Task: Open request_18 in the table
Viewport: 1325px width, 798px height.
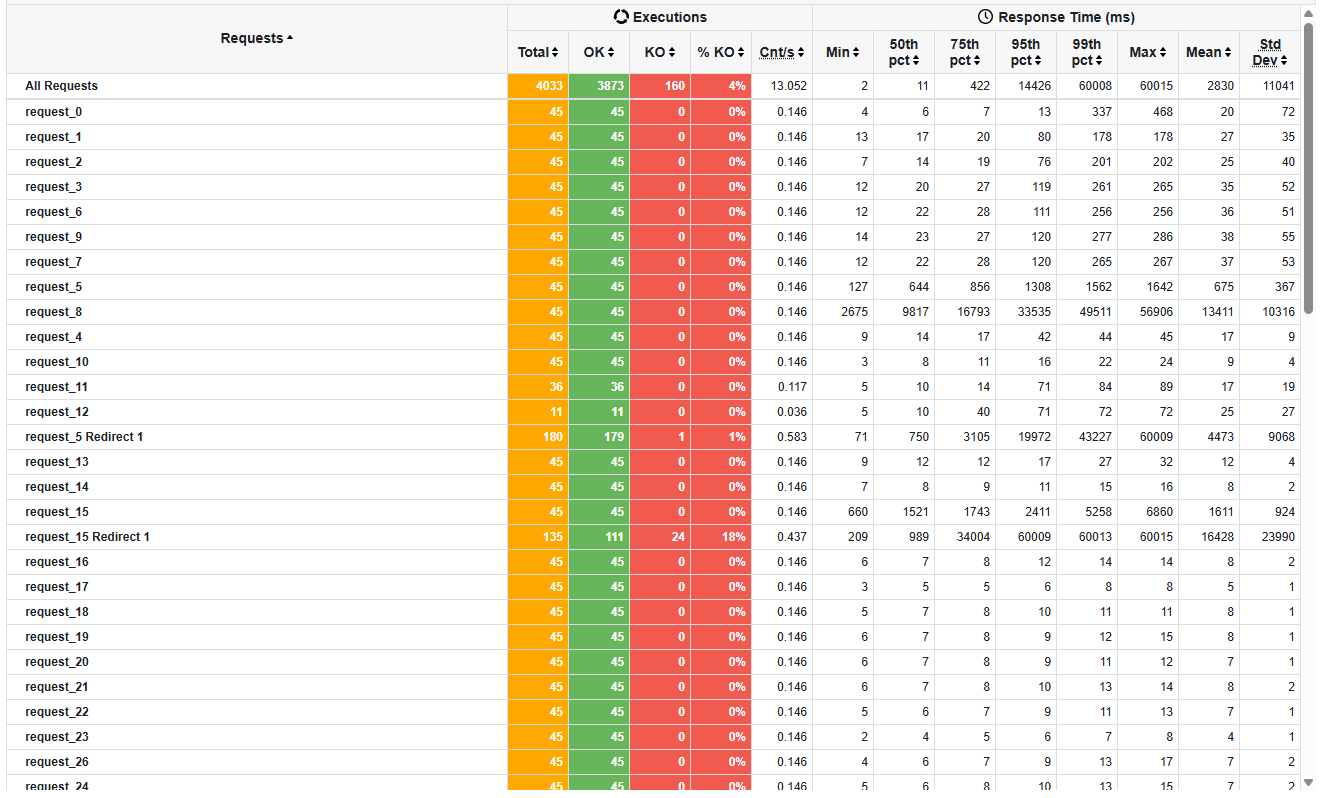Action: (x=57, y=612)
